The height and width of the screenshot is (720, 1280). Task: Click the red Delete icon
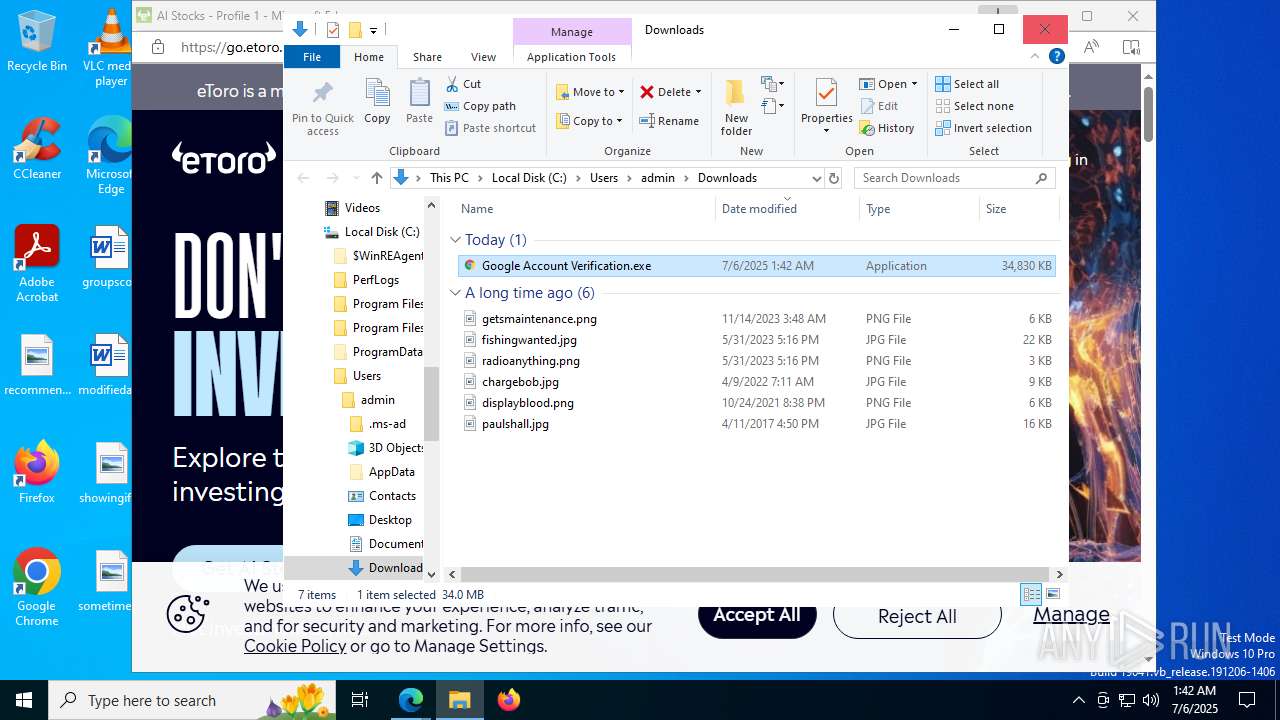647,92
